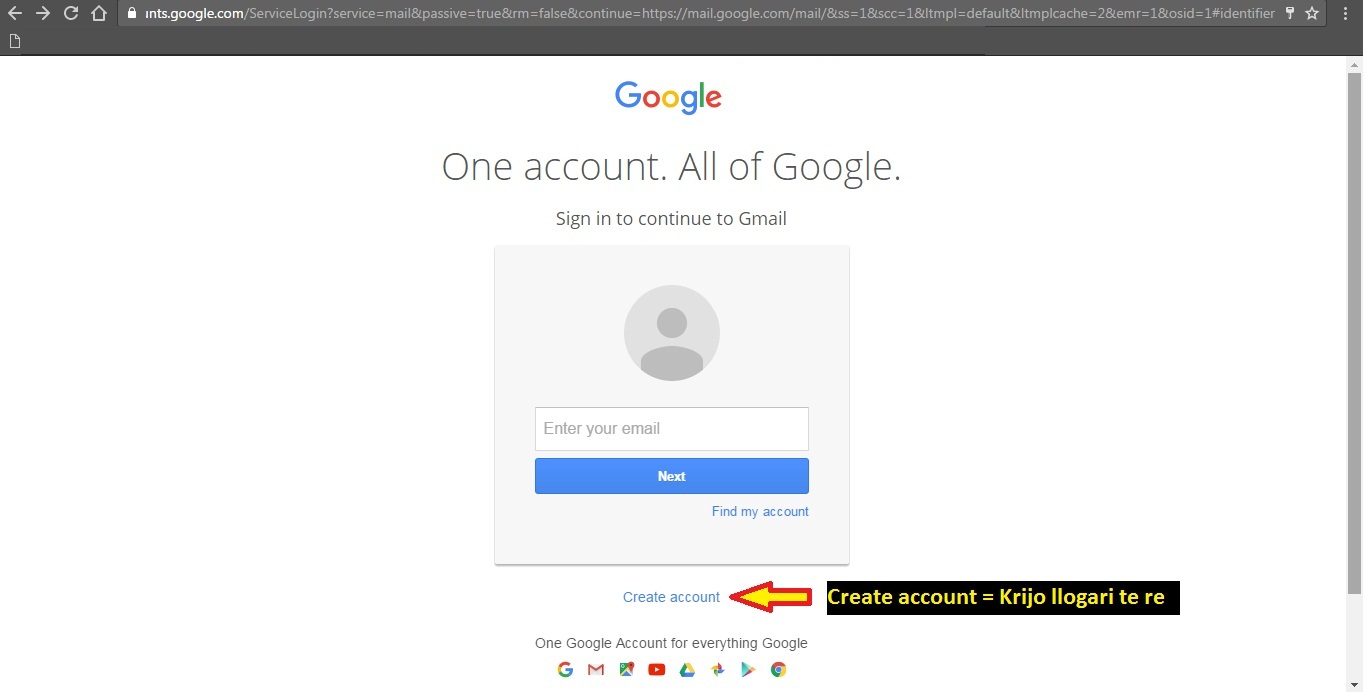Click the browser URL address bar
1366x692 pixels.
pyautogui.click(x=700, y=14)
